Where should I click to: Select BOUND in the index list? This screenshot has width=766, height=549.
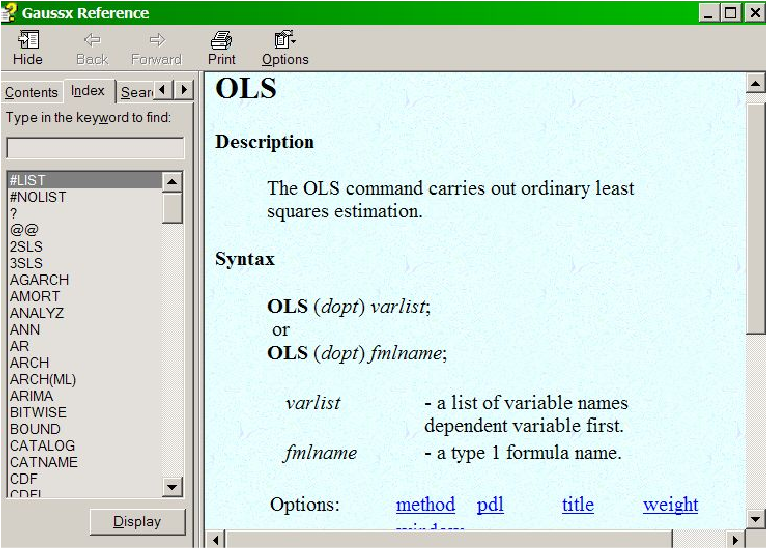click(85, 428)
